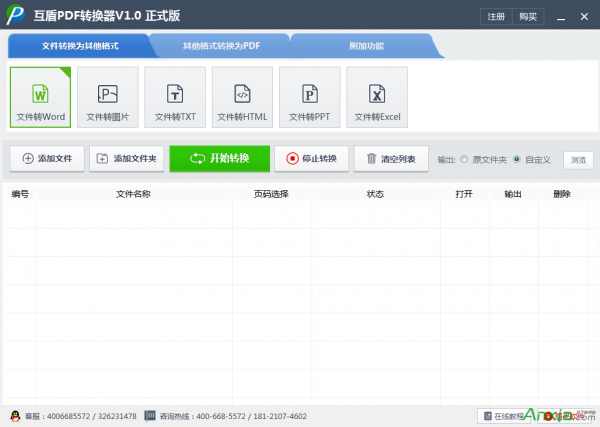Select the 文件转图片 conversion icon

click(x=108, y=98)
